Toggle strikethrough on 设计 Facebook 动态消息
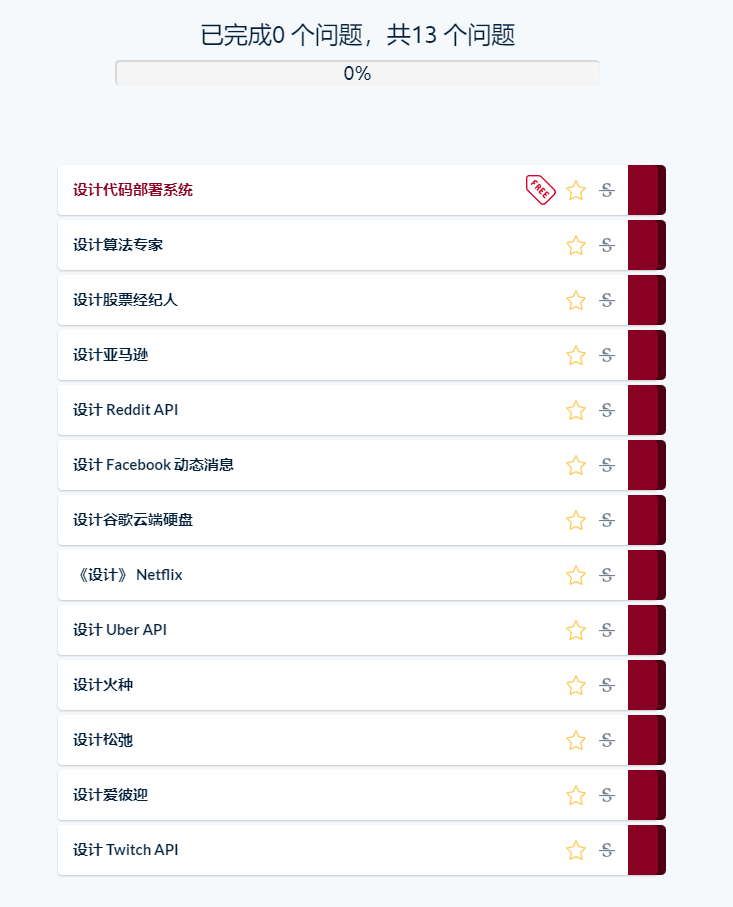Screen dimensions: 733x907 (x=606, y=465)
